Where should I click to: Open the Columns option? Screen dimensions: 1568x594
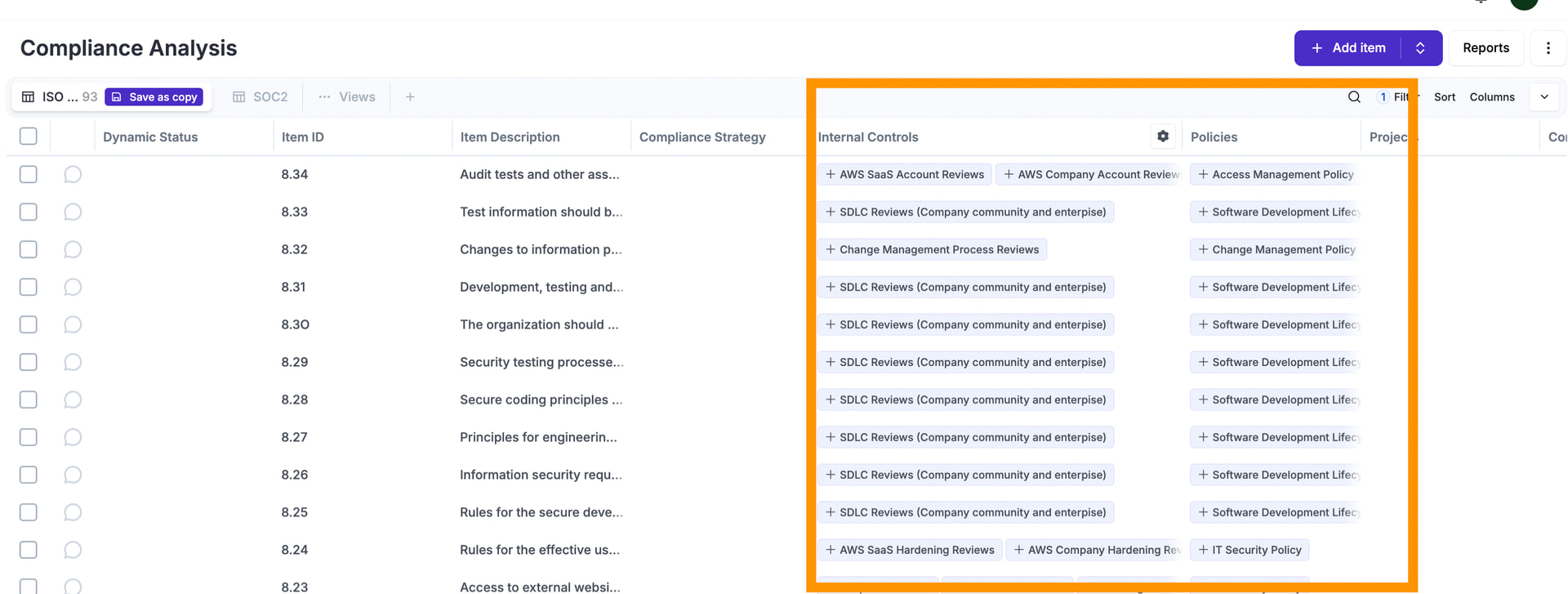[1491, 96]
